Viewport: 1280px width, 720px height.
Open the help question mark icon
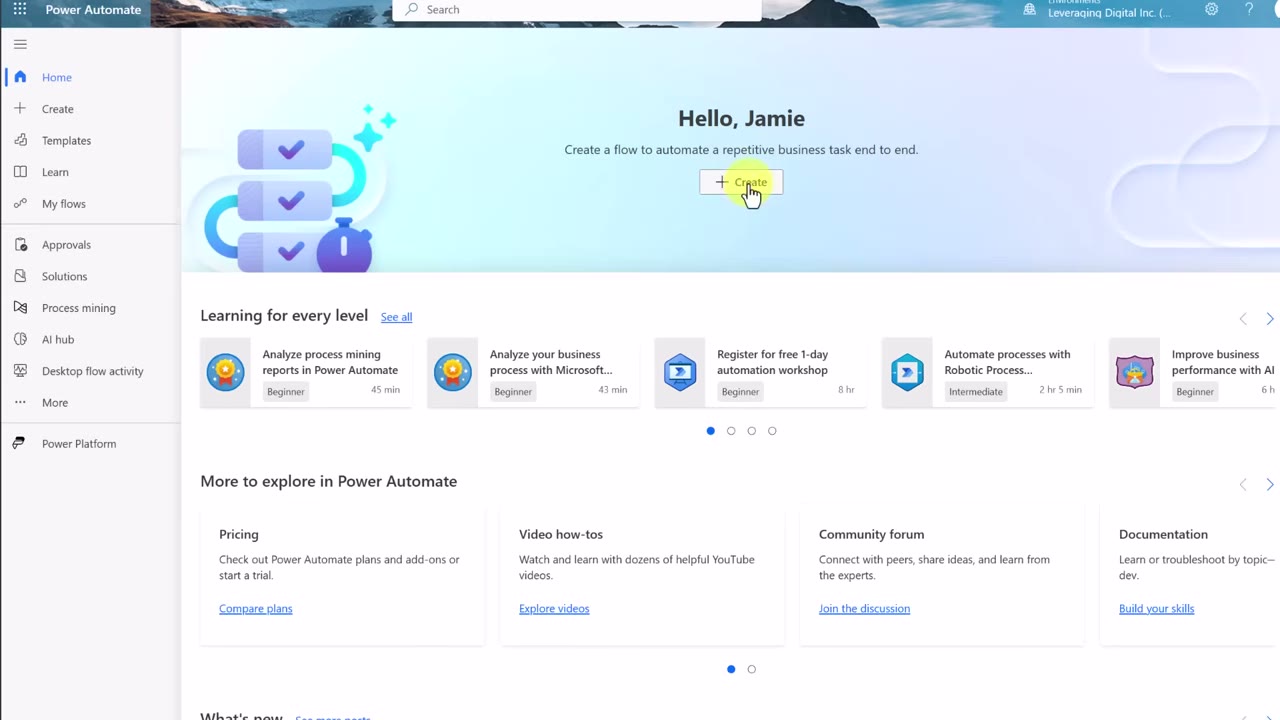tap(1249, 9)
